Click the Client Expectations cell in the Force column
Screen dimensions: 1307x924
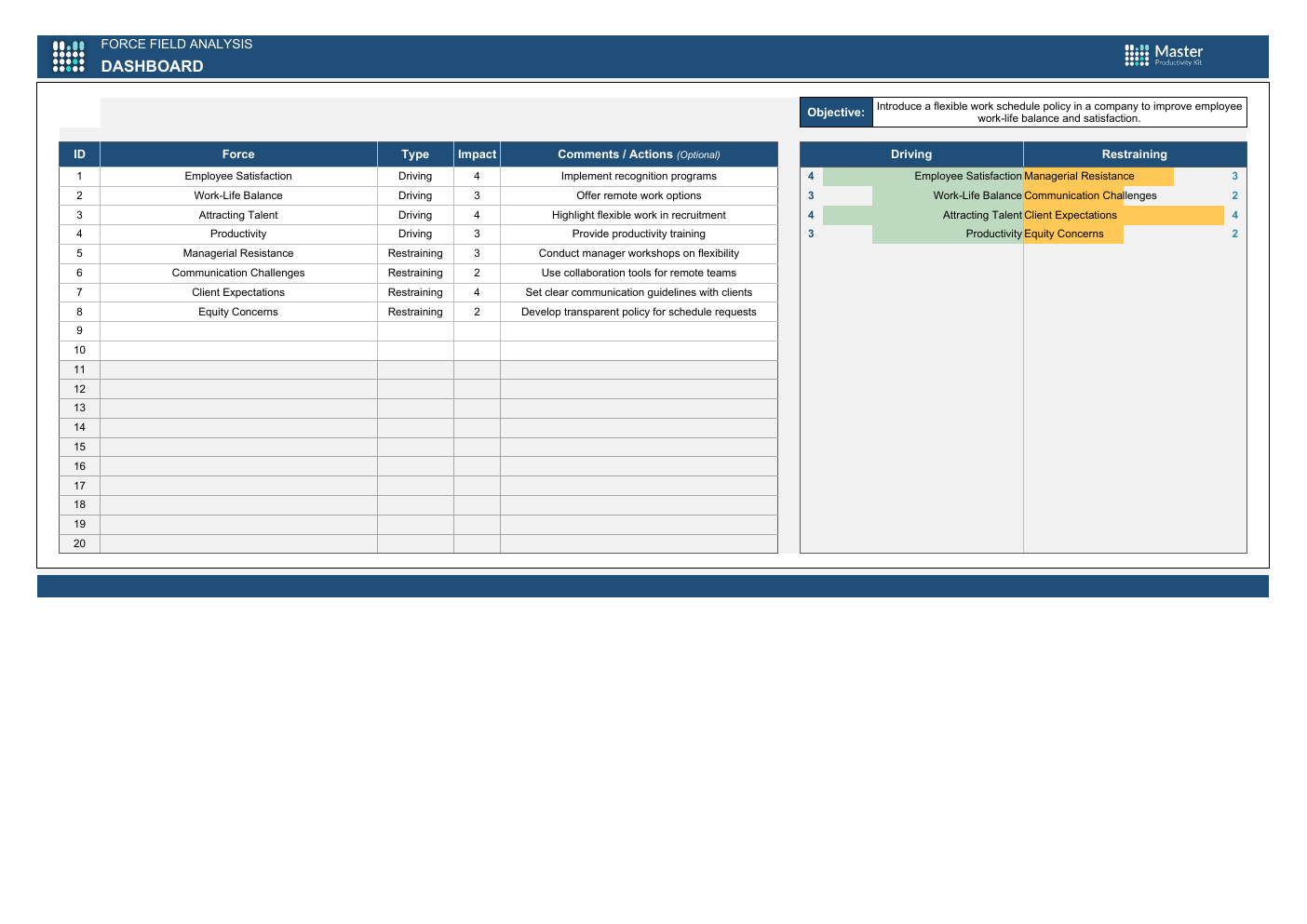(x=238, y=292)
